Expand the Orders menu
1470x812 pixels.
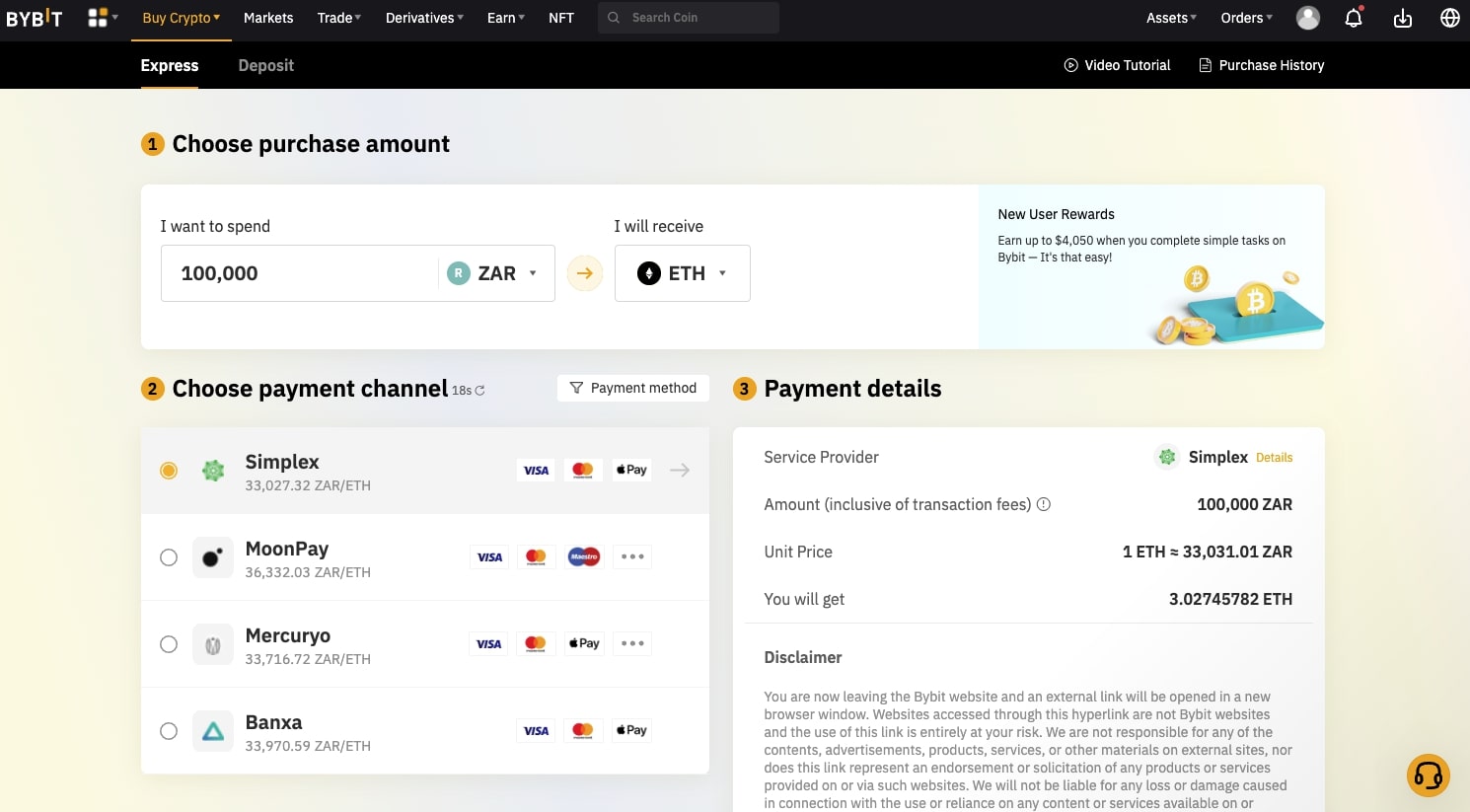point(1246,18)
